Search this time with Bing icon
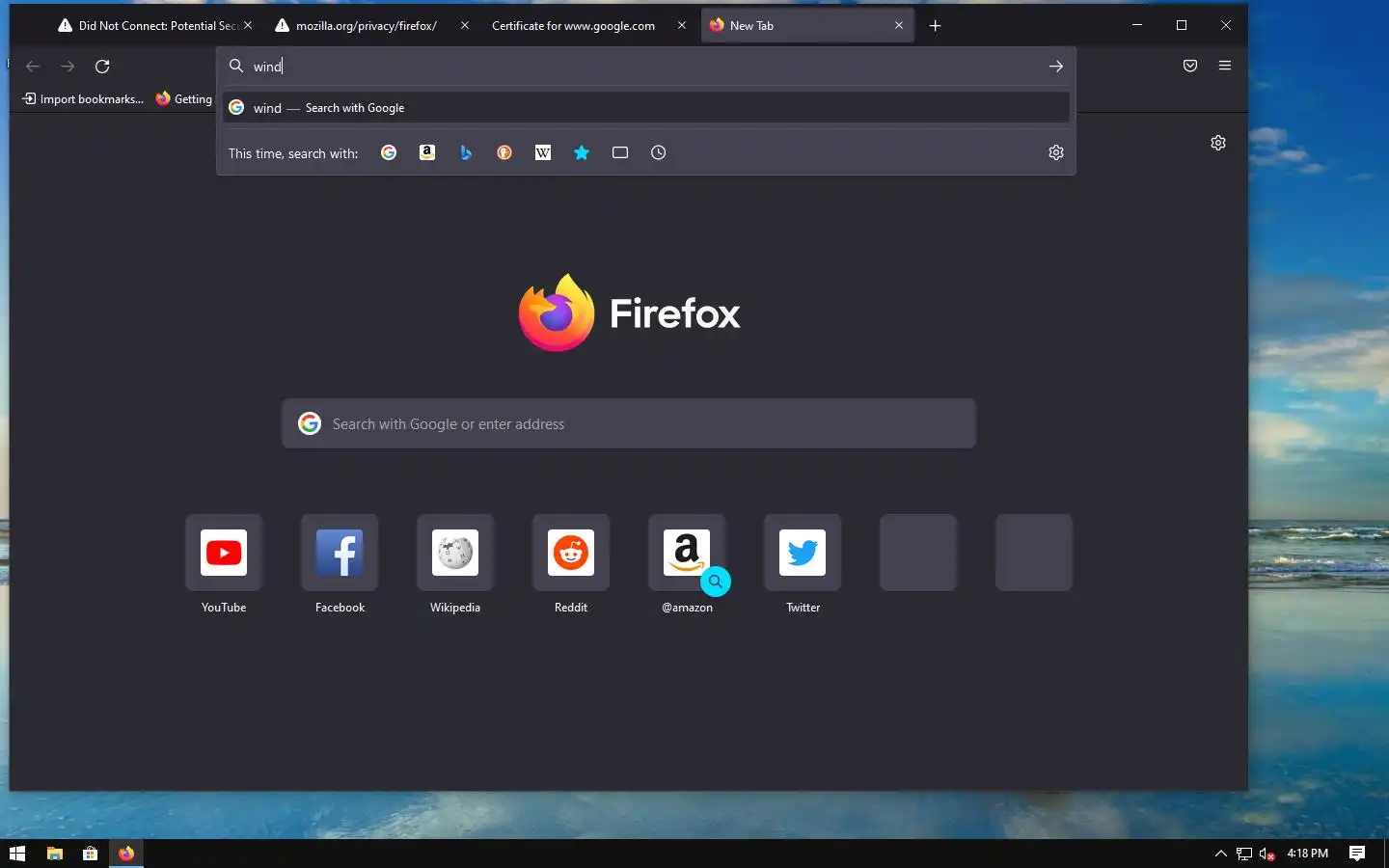 point(466,152)
